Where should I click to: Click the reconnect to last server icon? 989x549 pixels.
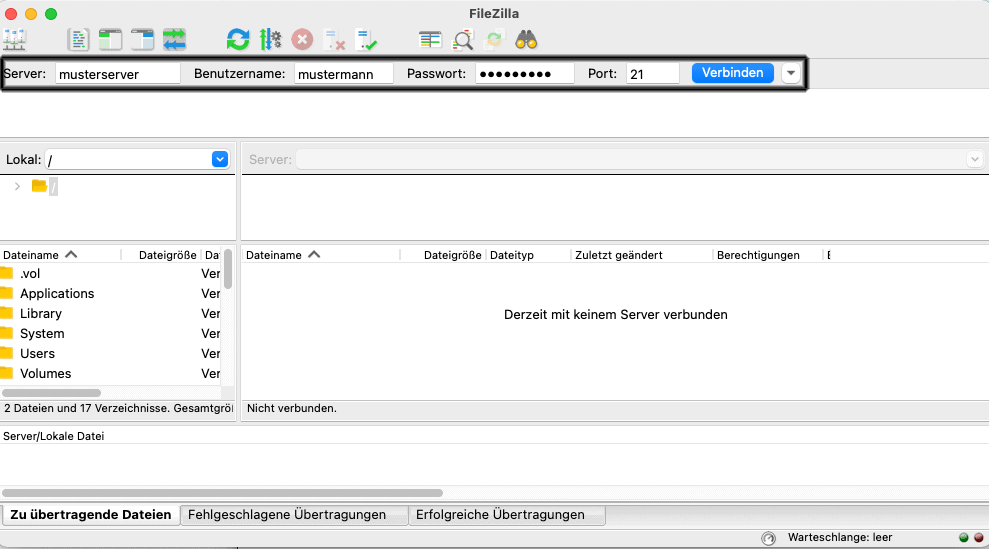(366, 40)
